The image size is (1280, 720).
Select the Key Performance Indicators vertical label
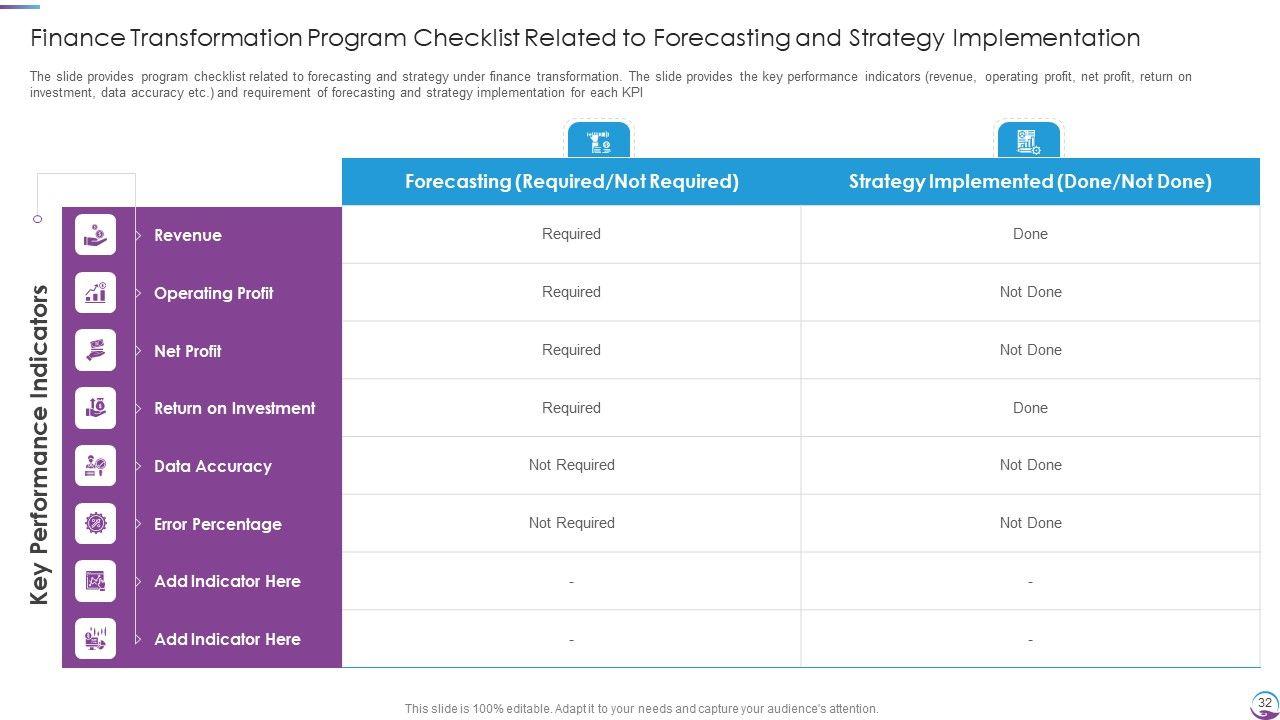[x=40, y=445]
